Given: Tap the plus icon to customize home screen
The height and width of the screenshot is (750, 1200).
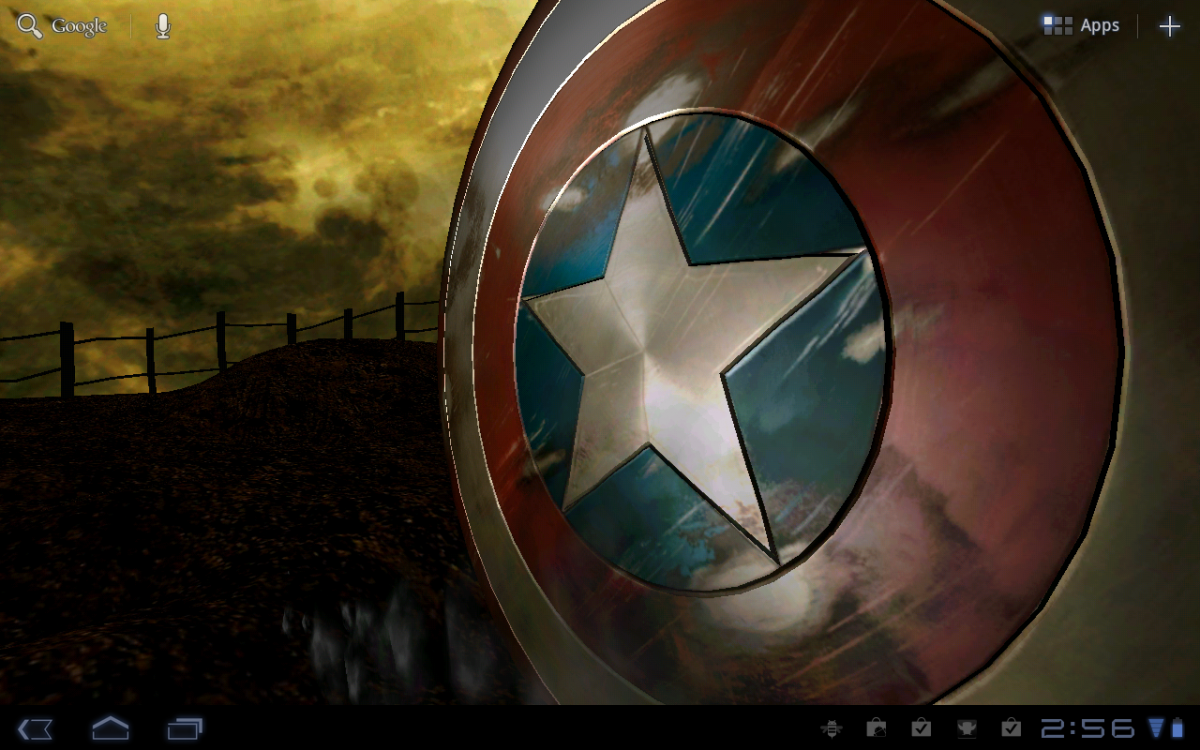Looking at the screenshot, I should click(1169, 27).
